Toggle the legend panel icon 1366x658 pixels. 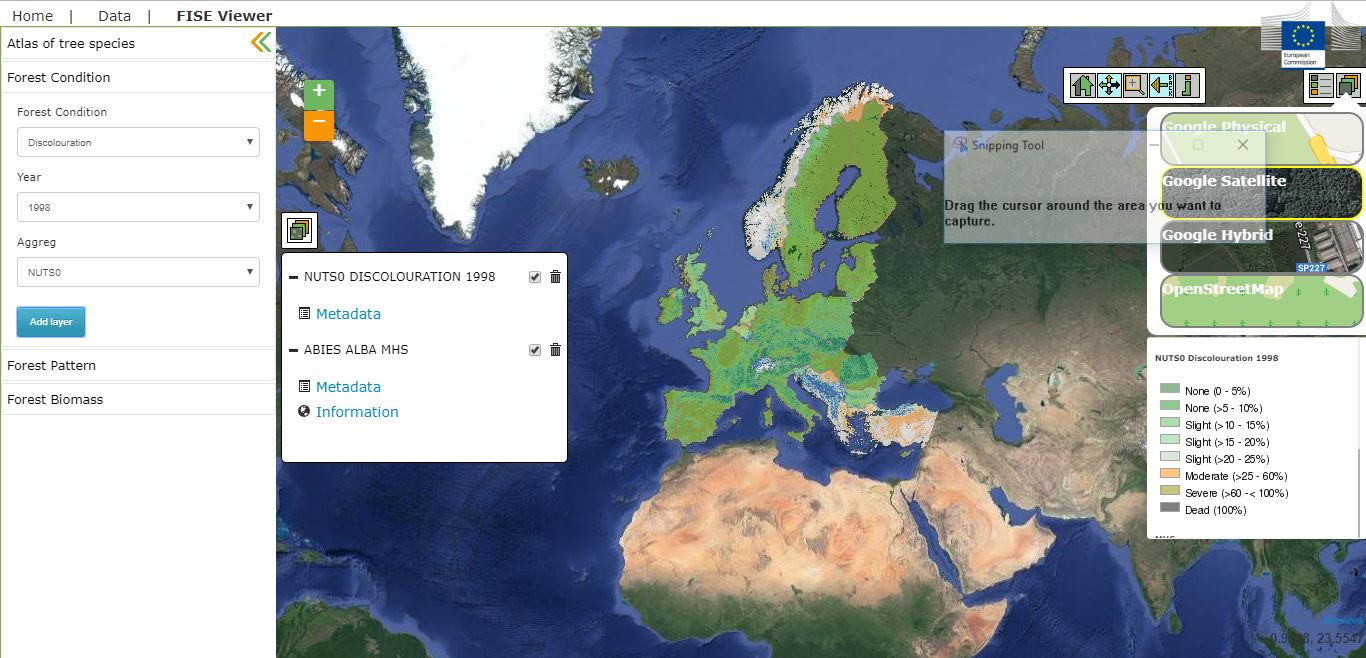[x=1321, y=86]
